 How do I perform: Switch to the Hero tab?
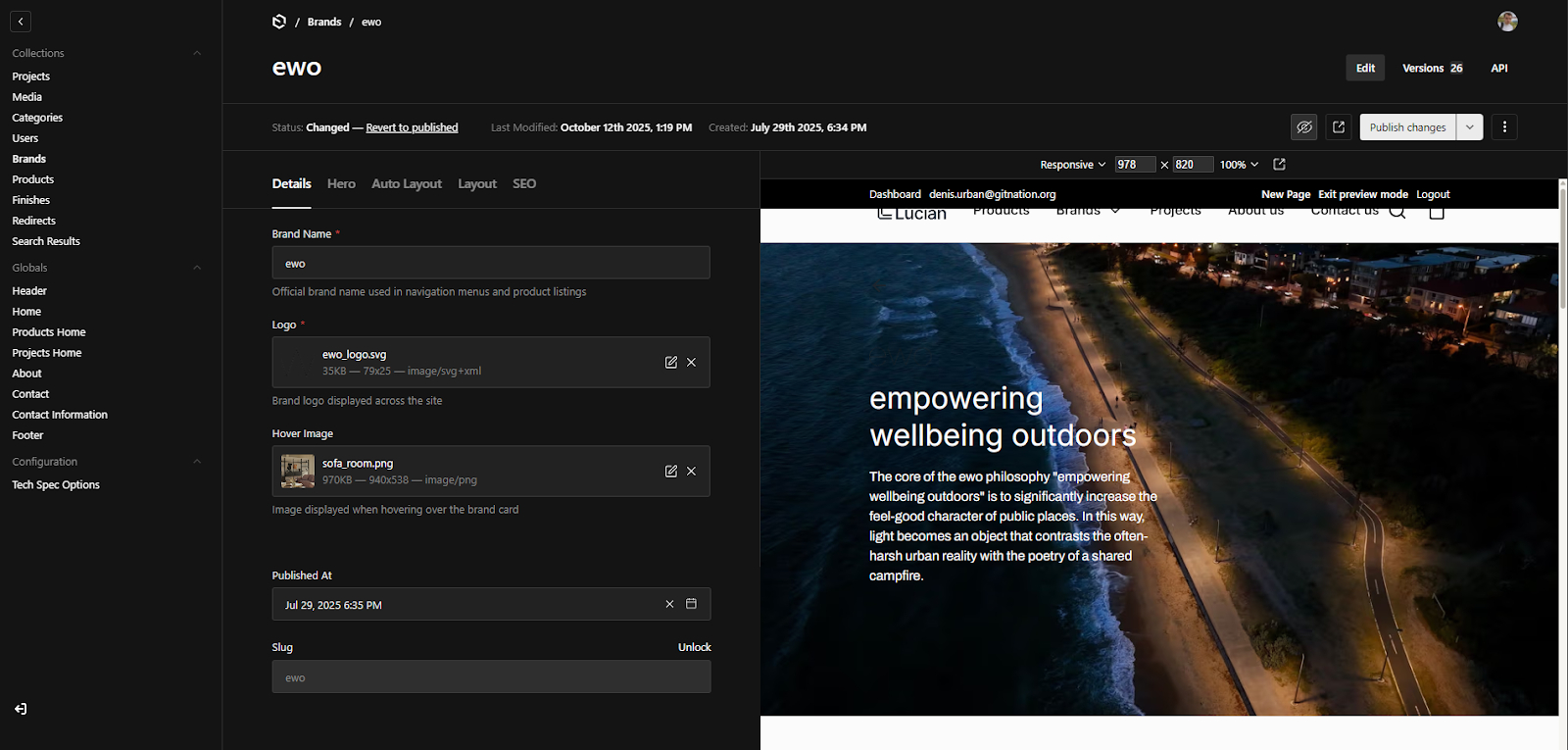(341, 183)
